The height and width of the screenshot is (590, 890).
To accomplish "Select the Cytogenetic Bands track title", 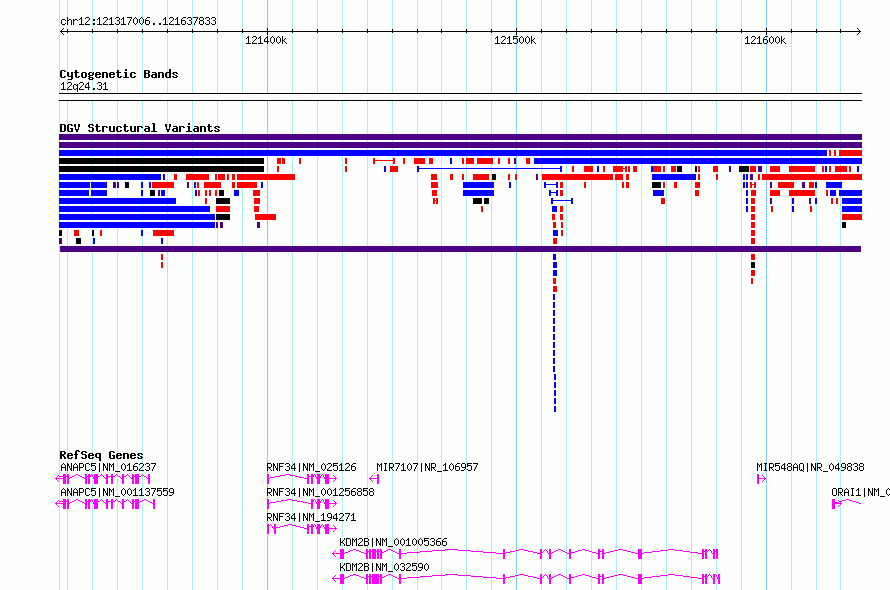I will coord(119,74).
